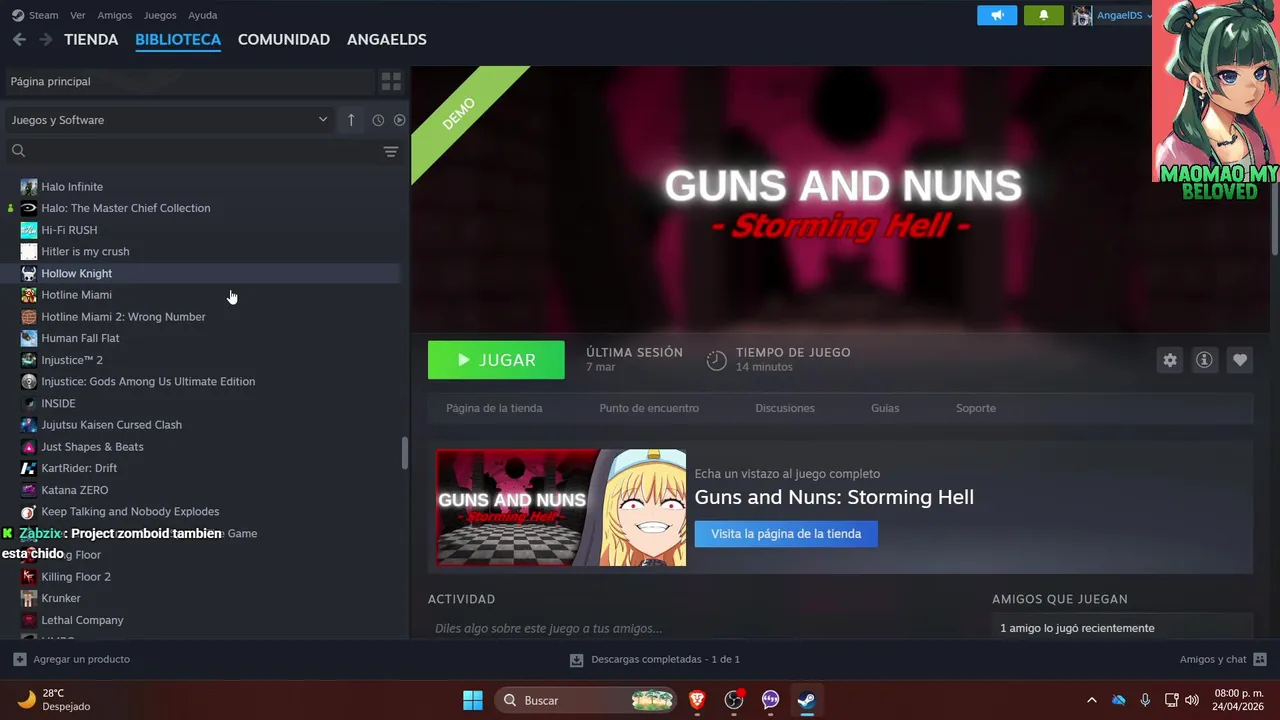Click Halo Infinite icon in library list
This screenshot has height=720, width=1280.
29,187
